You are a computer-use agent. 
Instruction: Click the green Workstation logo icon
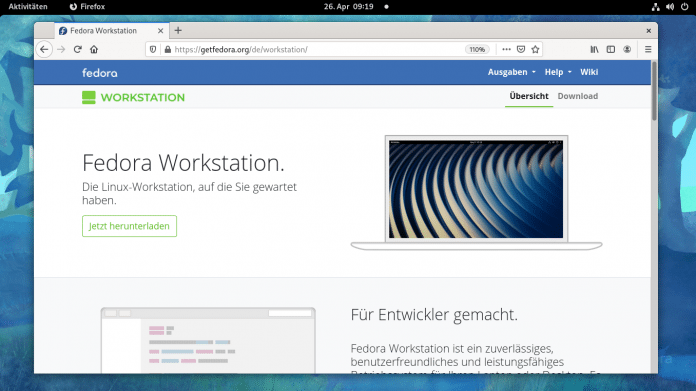pos(89,98)
